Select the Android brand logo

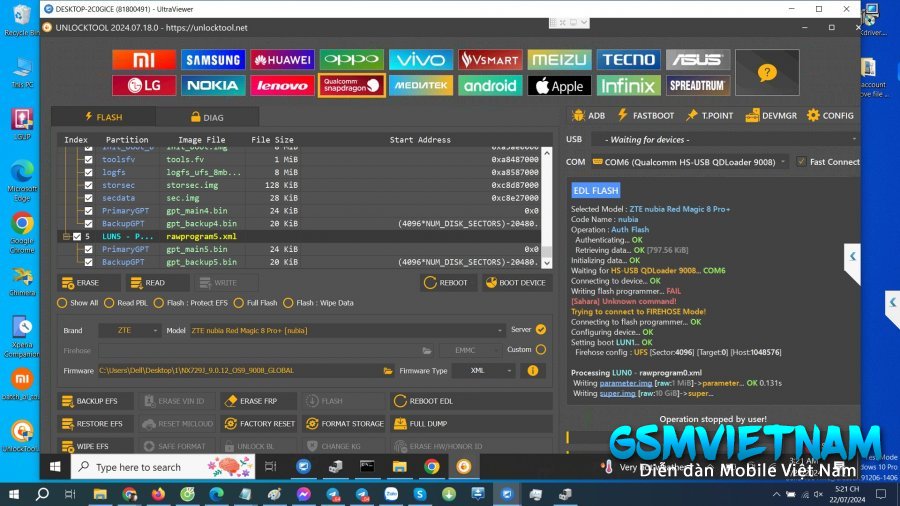(490, 85)
